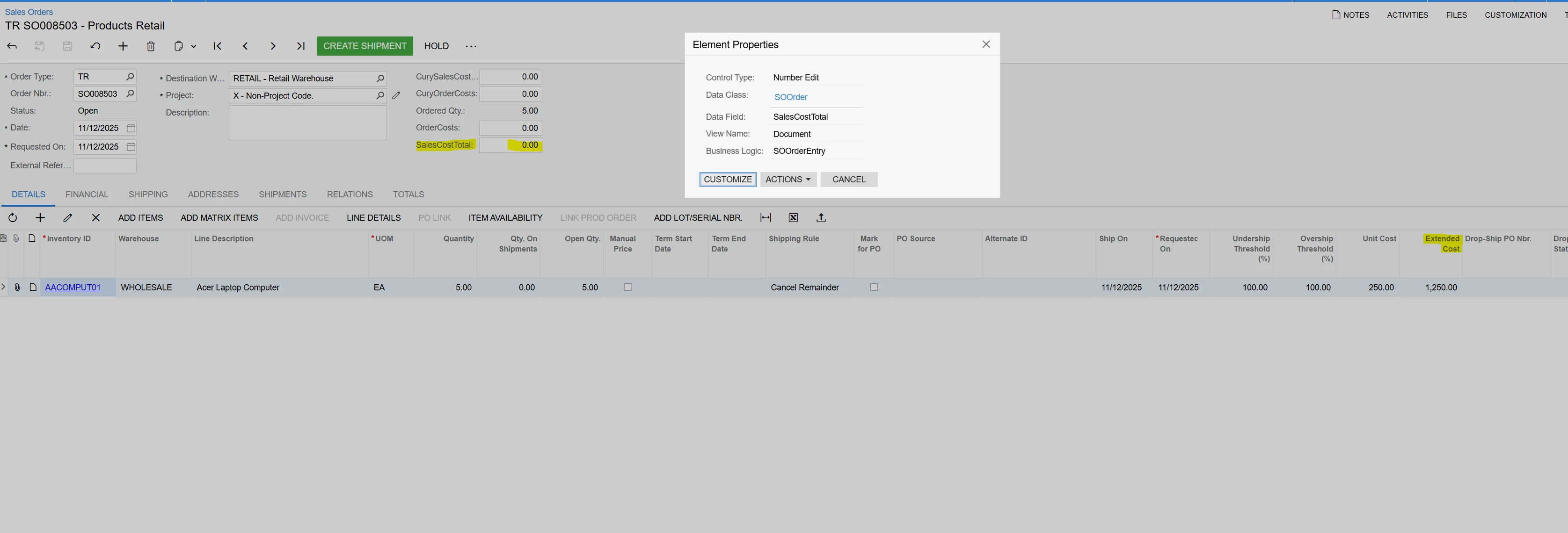This screenshot has width=1568, height=533.
Task: Click the CUSTOMIZE button in dialog
Action: [728, 180]
